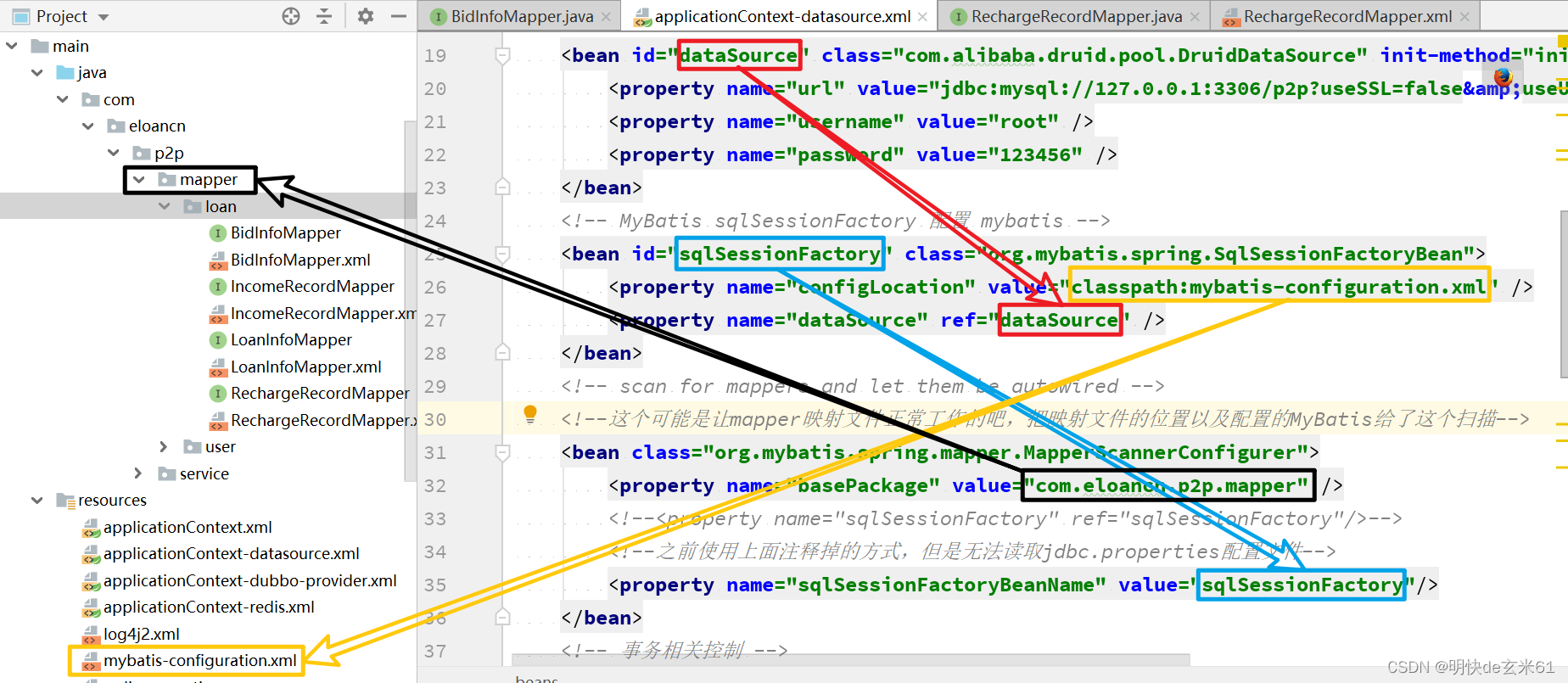The image size is (1568, 683).
Task: Switch to applicationContext-datasource.xml tab
Action: click(x=782, y=16)
